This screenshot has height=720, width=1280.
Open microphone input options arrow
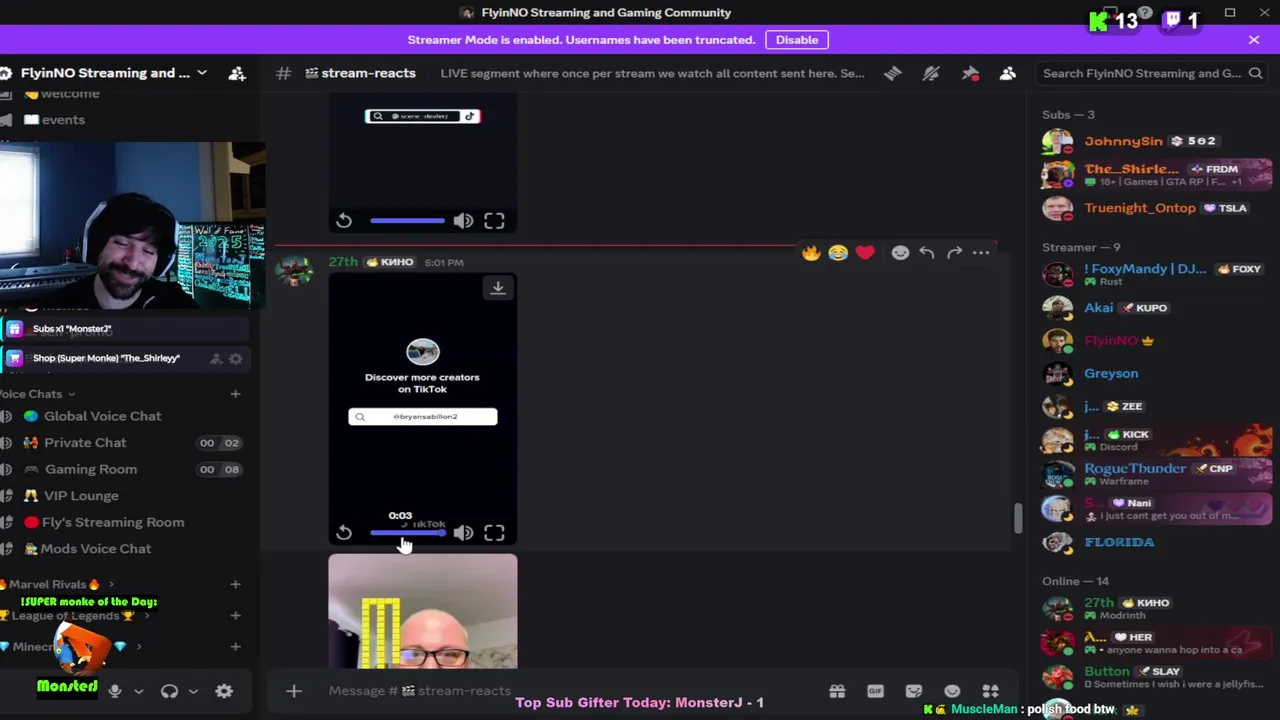[x=139, y=691]
